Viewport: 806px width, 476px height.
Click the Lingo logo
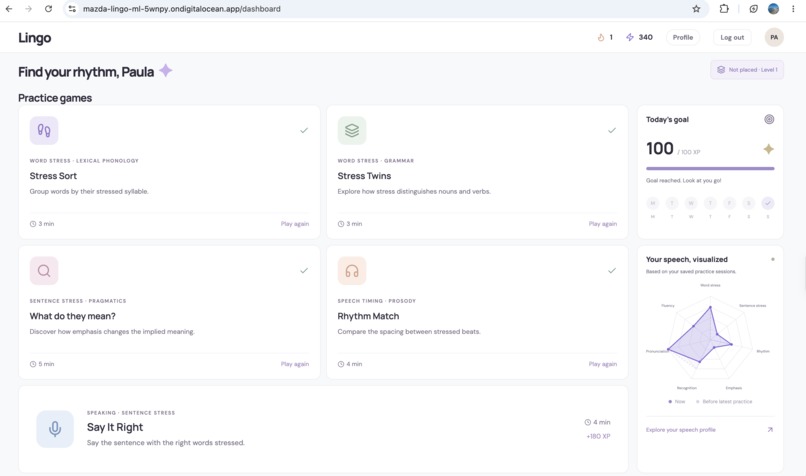(34, 38)
